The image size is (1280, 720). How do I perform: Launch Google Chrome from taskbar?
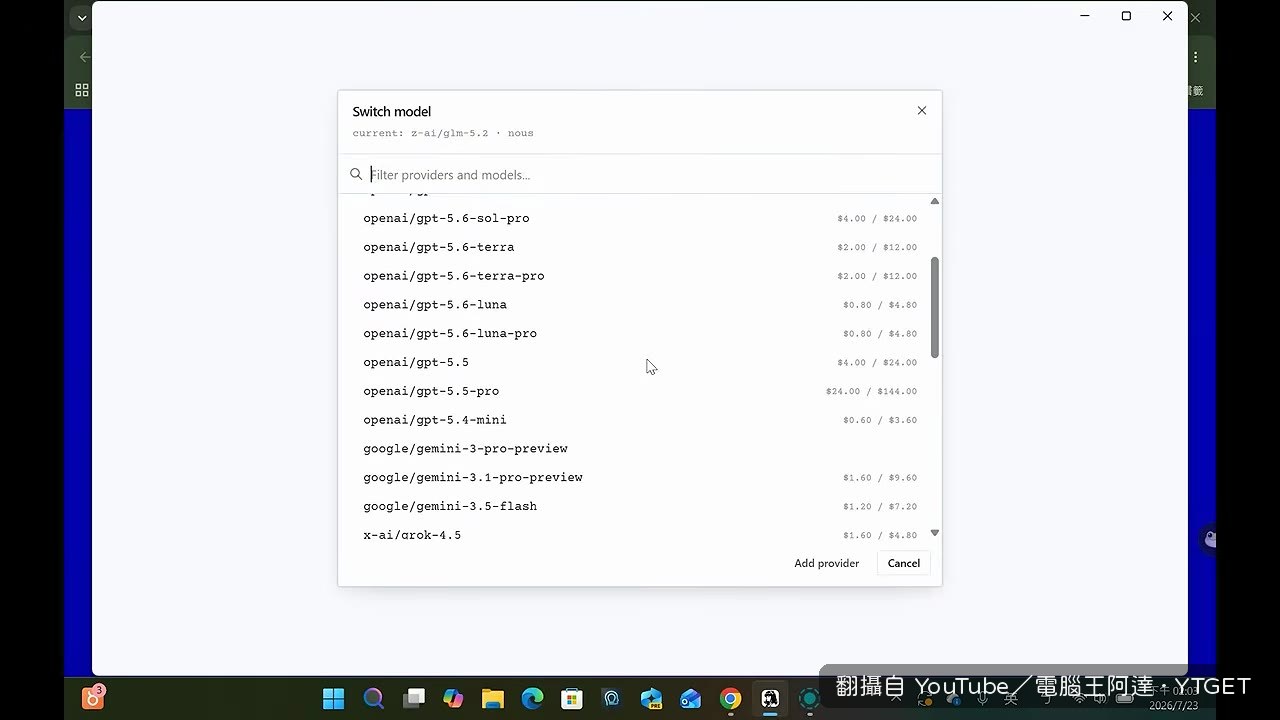pos(730,698)
